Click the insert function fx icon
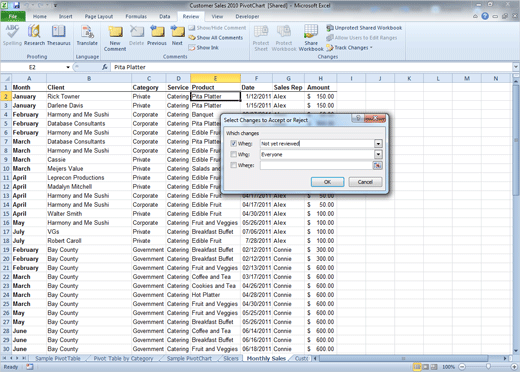520x372 pixels. (x=105, y=67)
